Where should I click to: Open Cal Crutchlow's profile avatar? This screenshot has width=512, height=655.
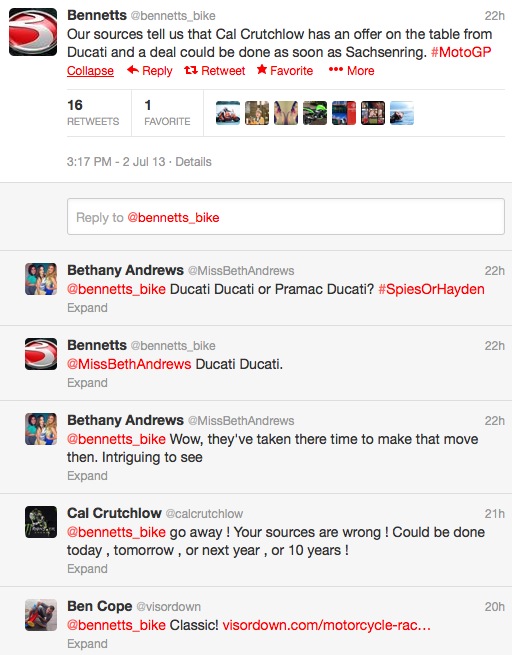tap(41, 522)
